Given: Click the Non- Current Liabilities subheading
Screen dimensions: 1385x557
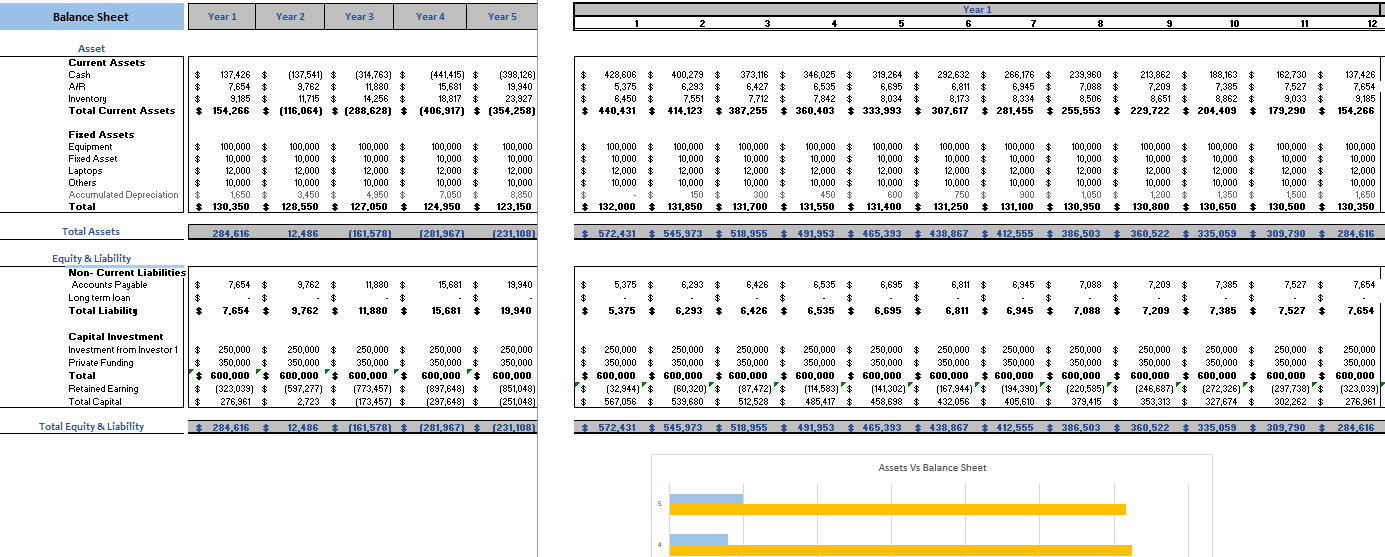Looking at the screenshot, I should click(127, 272).
